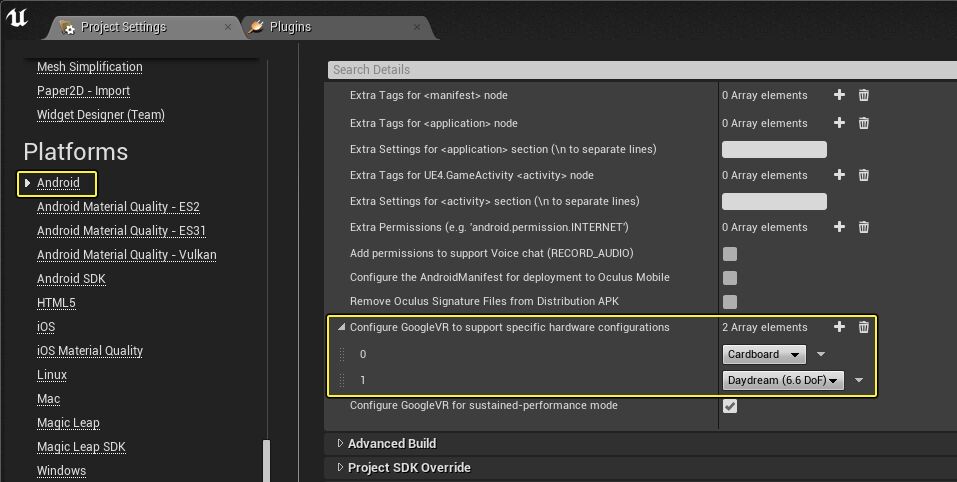
Task: Add element to UE4.GameActivity activity tags
Action: [x=839, y=175]
